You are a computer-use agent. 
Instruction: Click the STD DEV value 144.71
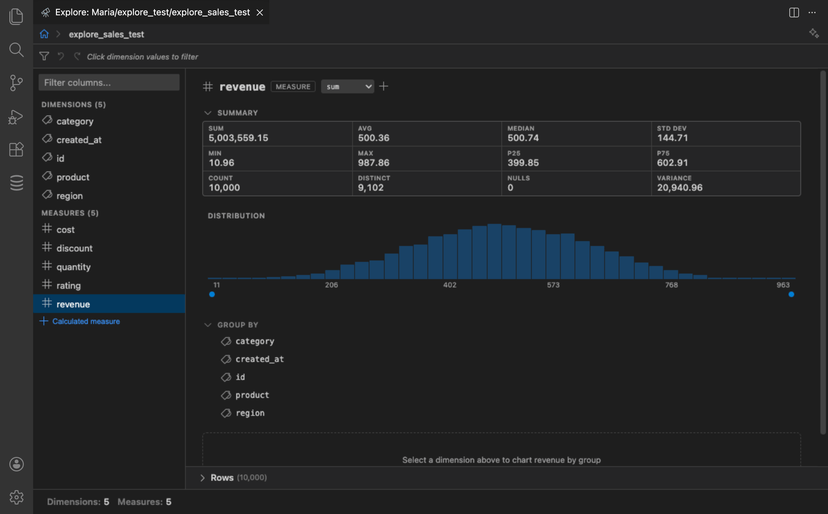coord(672,138)
